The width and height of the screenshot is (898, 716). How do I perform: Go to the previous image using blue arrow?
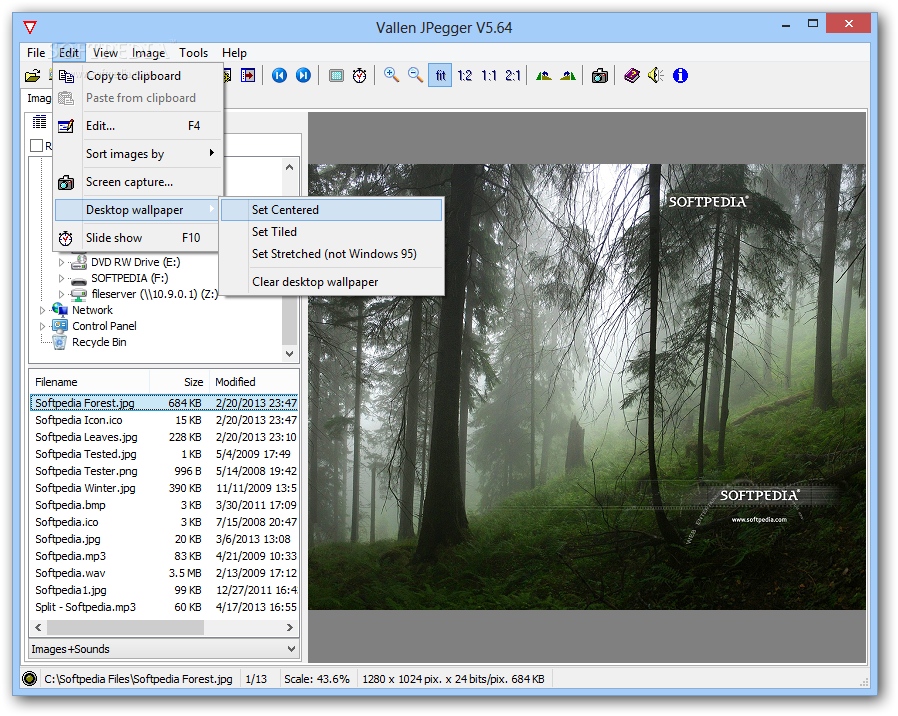pos(279,76)
